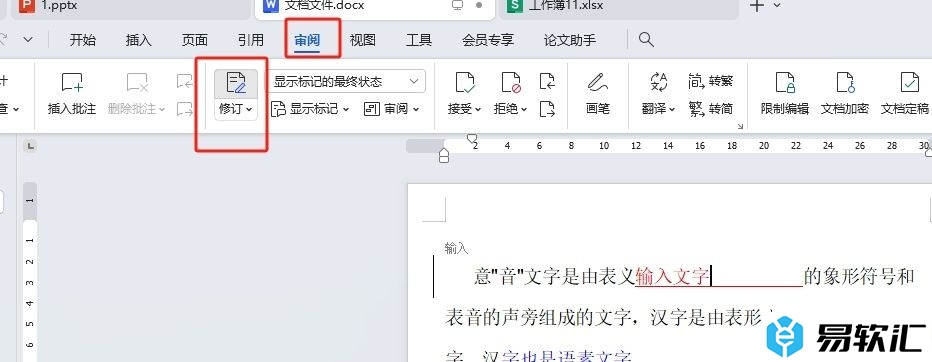The height and width of the screenshot is (362, 932).
Task: Jump to previous revision icon
Action: (x=547, y=81)
